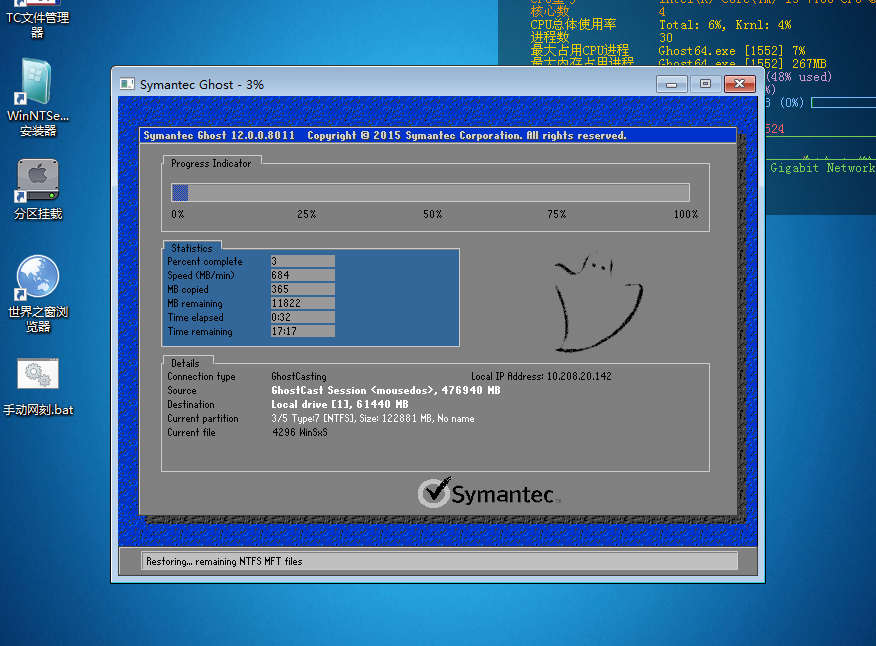Click the restore progress bar
The image size is (876, 646).
(430, 192)
